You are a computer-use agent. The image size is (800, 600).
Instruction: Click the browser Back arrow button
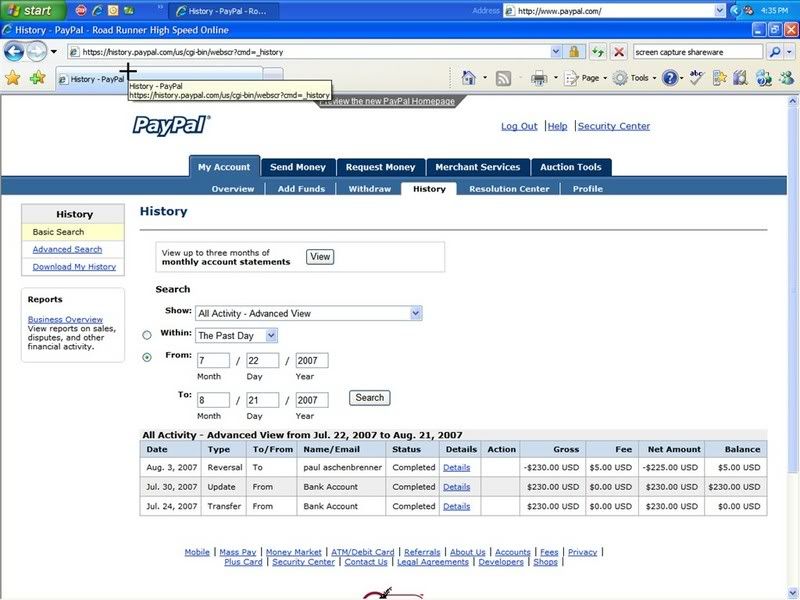14,51
